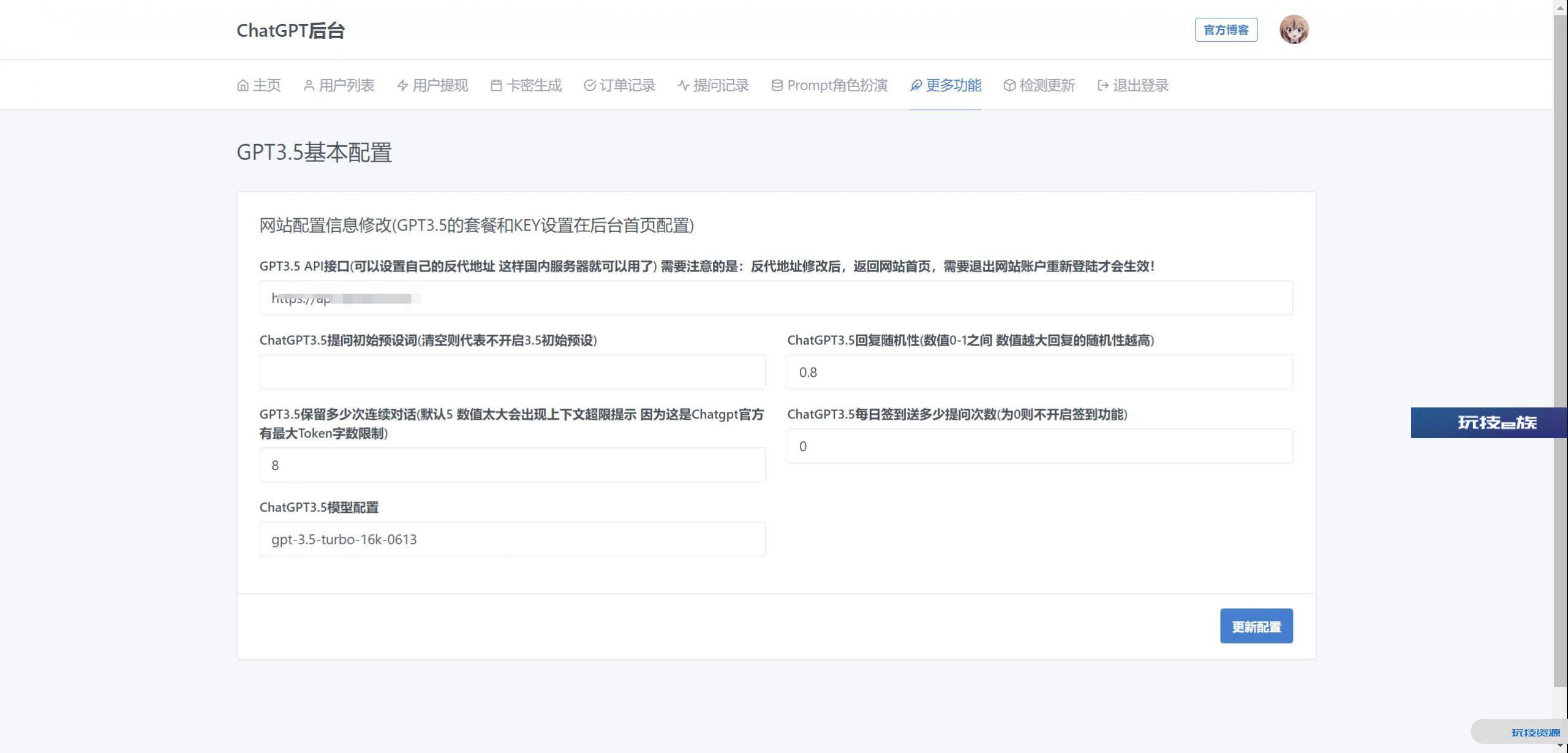The width and height of the screenshot is (1568, 753).
Task: Click the ChatGPT3.5每日签到 label text
Action: (957, 414)
